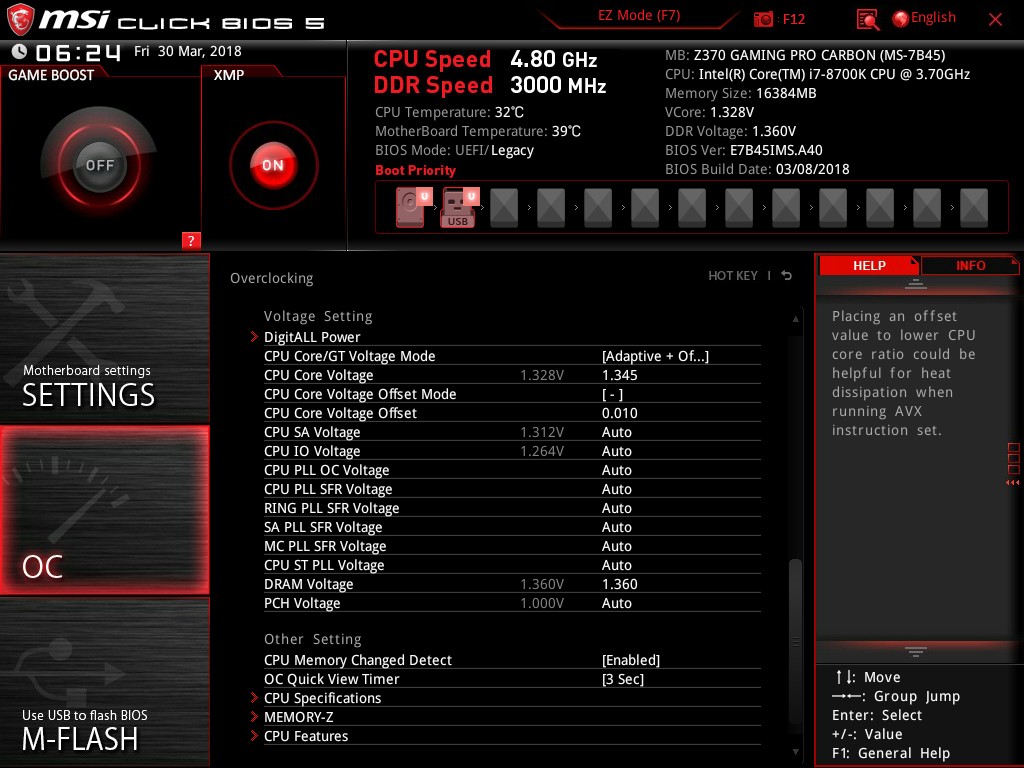This screenshot has width=1024, height=768.
Task: Expand CPU Specifications submenu
Action: 322,698
